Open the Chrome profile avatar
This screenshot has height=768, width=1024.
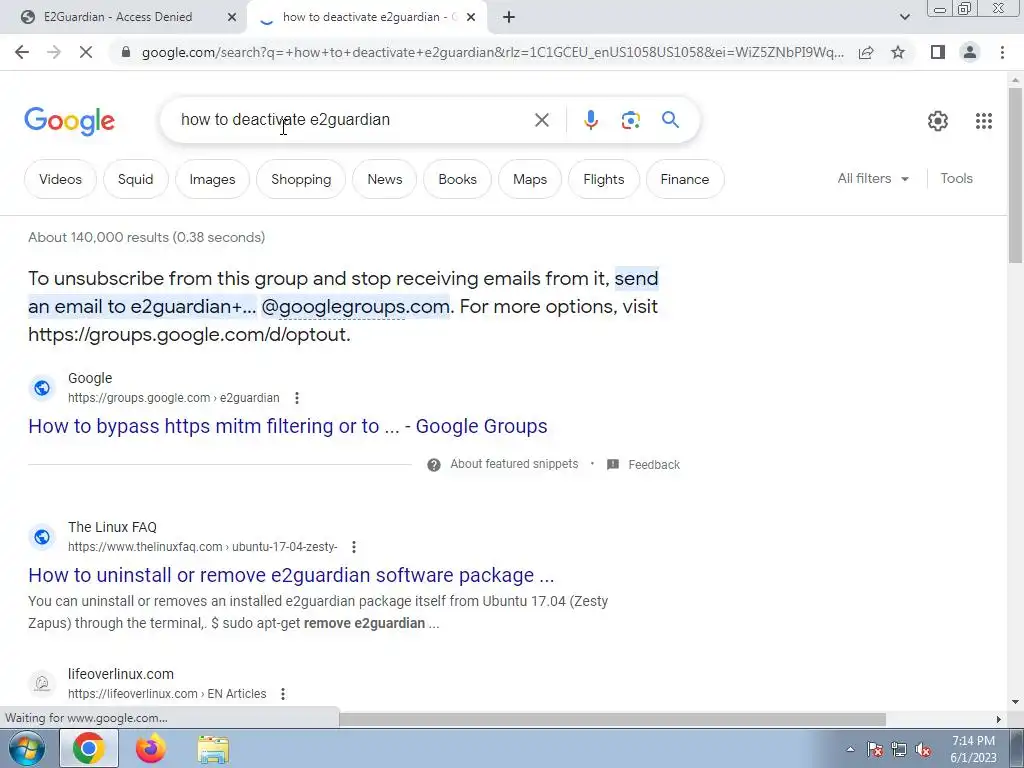click(970, 52)
